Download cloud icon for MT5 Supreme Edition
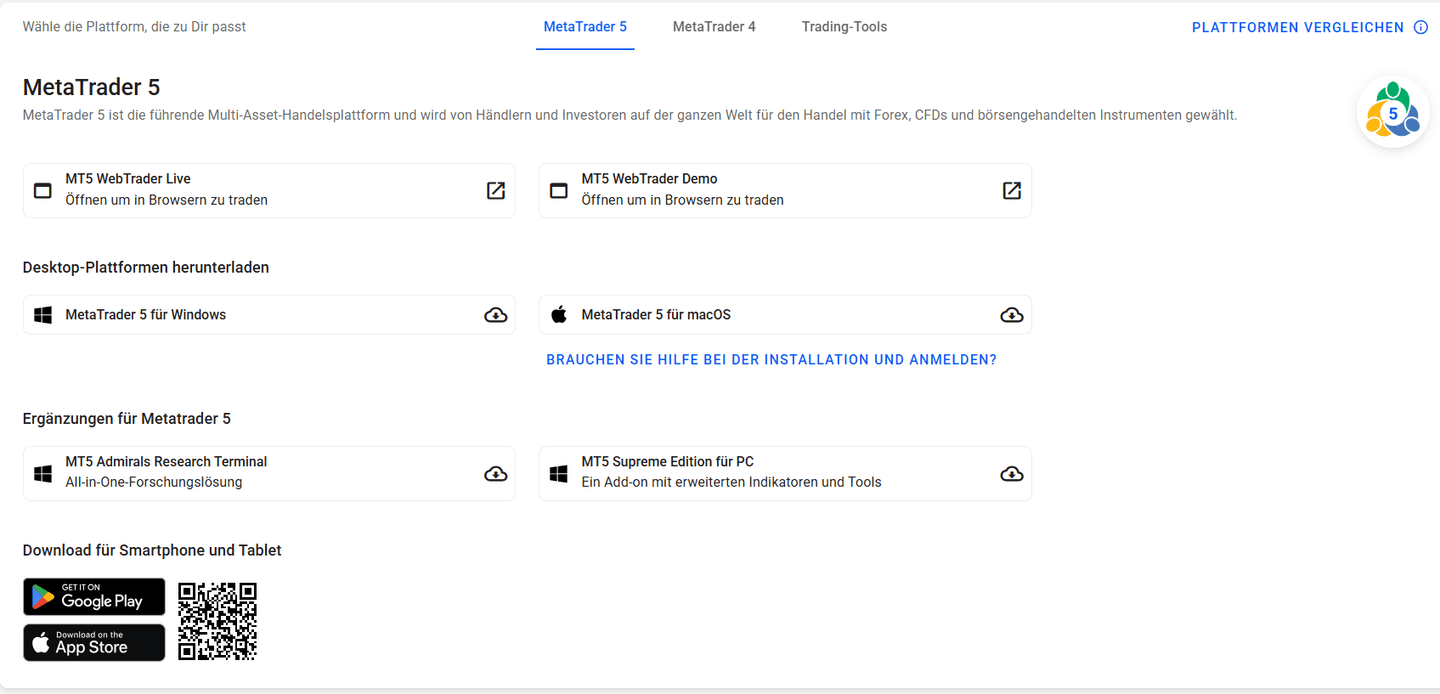This screenshot has width=1440, height=694. [1012, 473]
